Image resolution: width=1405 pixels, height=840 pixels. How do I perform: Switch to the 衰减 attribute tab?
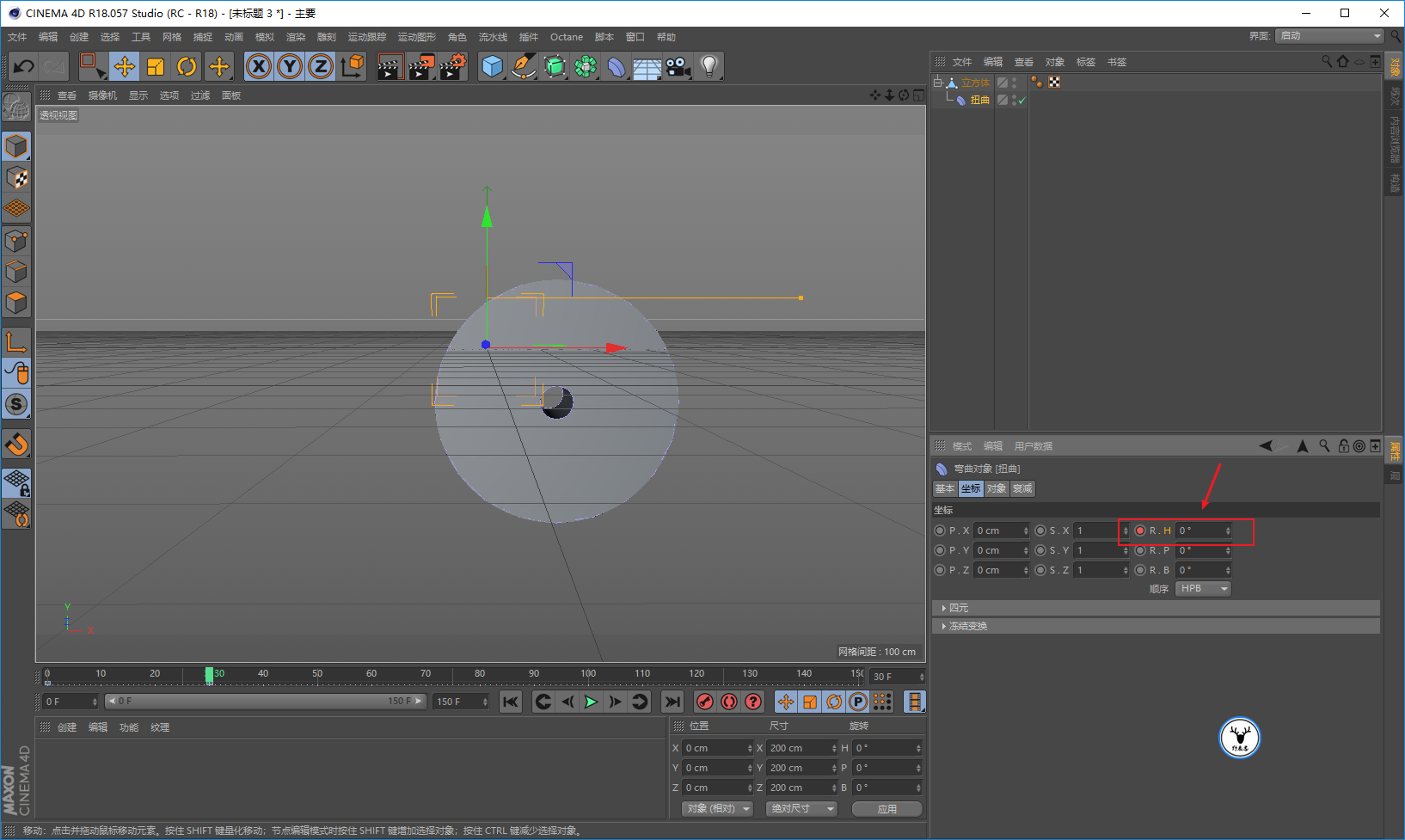pos(1022,488)
